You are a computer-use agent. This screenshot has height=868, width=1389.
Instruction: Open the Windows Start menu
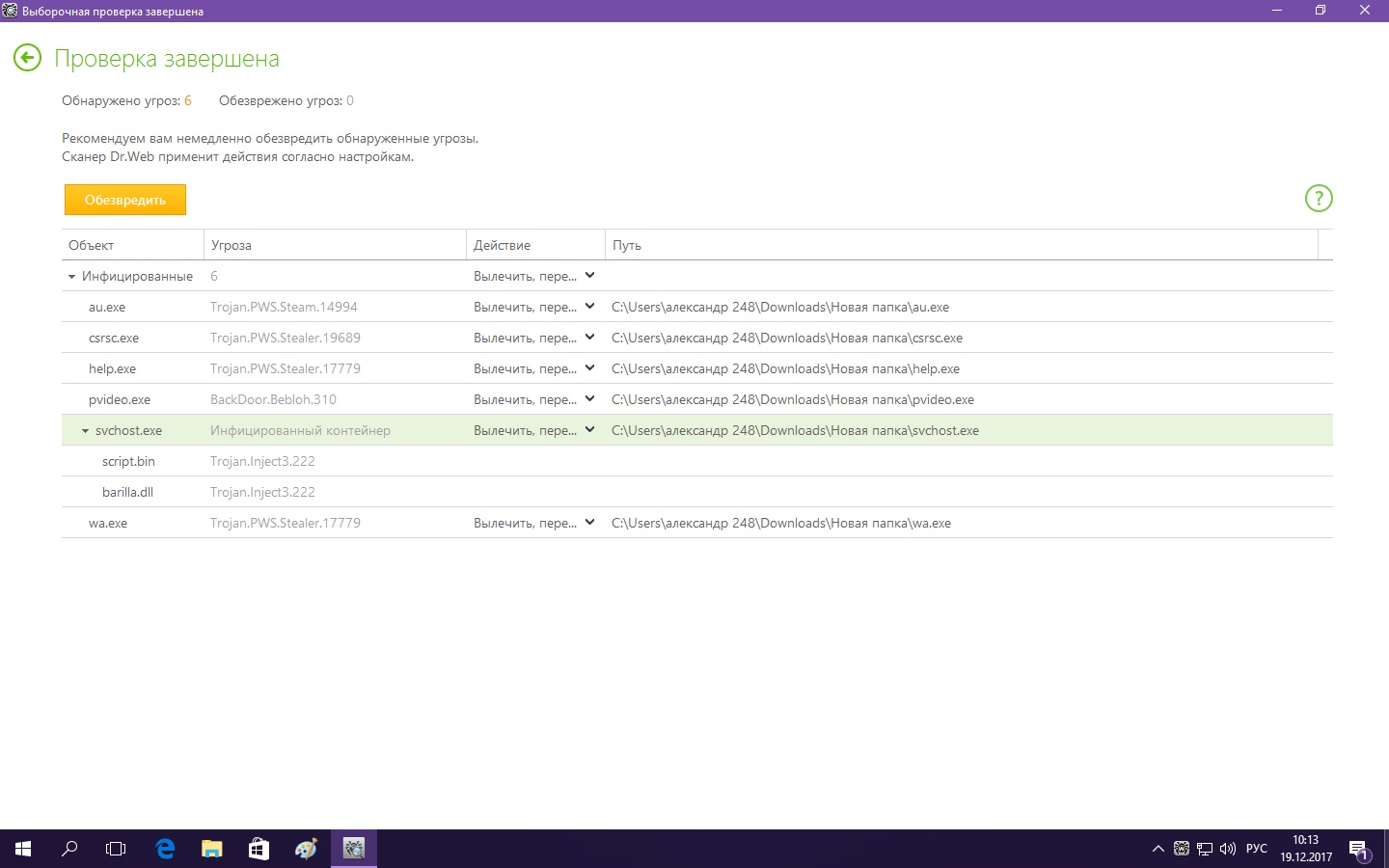point(23,849)
